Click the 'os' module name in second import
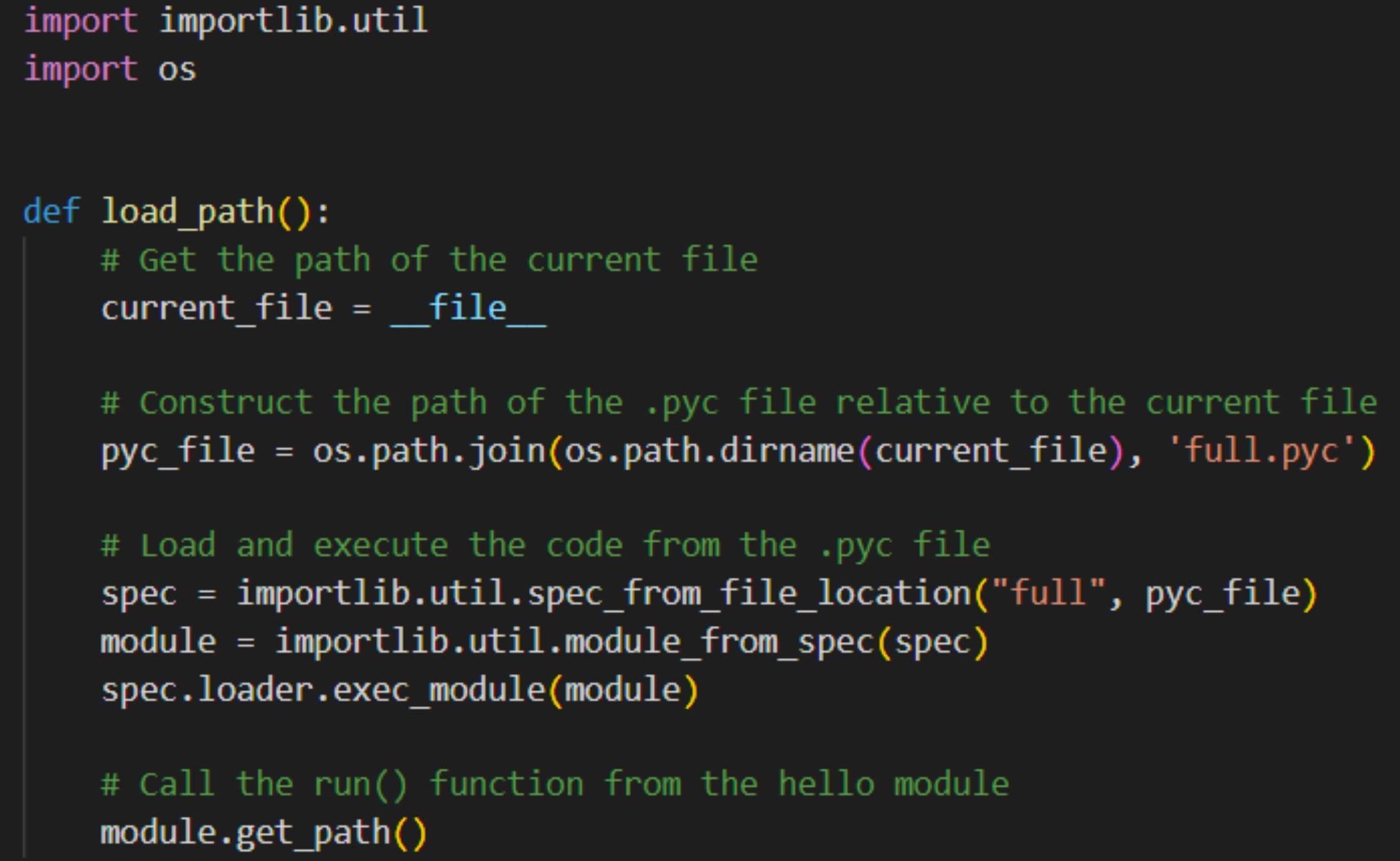Screen dimensions: 1400x861 (177, 69)
